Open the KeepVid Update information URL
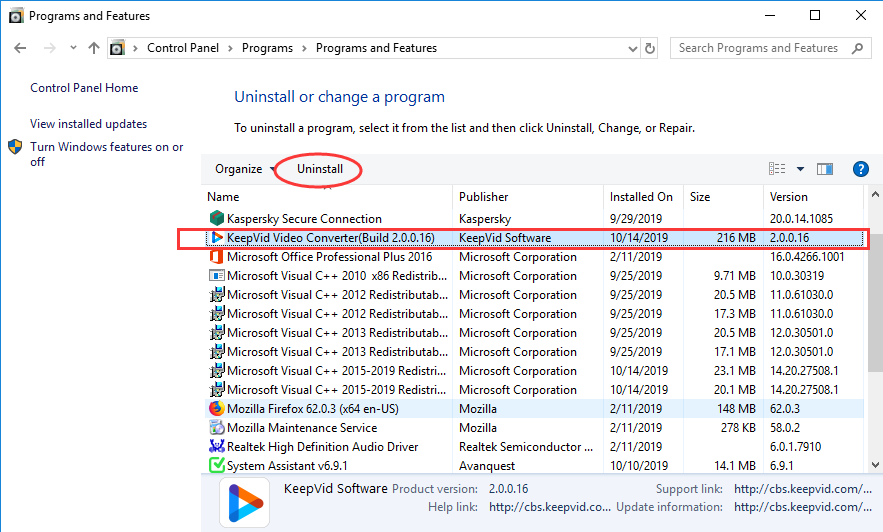Image resolution: width=883 pixels, height=532 pixels. [803, 507]
